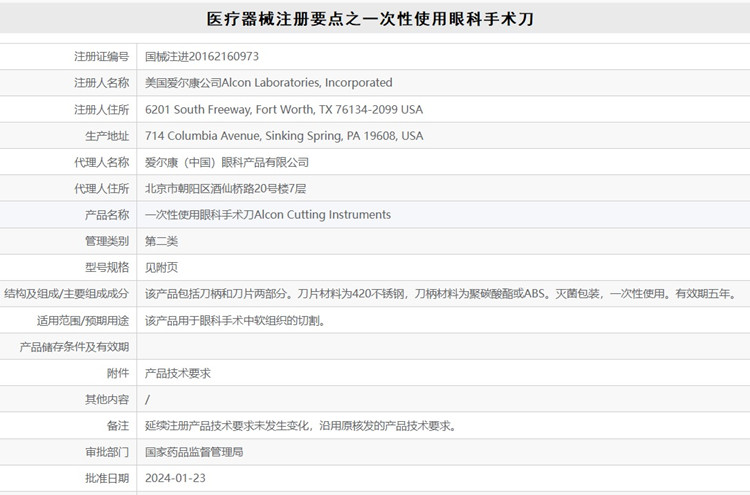Viewport: 750px width, 495px height.
Task: Click the 适用范围/预期用途 label
Action: (83, 320)
